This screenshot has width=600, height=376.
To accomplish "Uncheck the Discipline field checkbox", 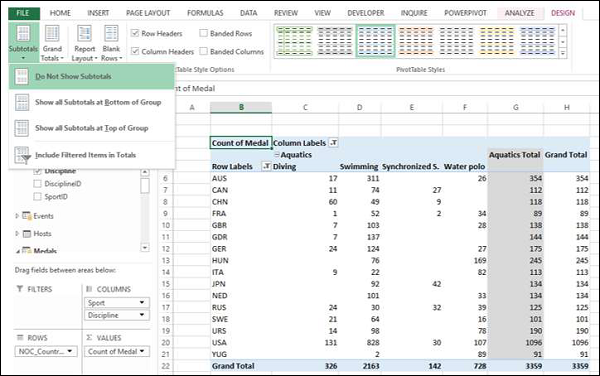I will tap(38, 171).
